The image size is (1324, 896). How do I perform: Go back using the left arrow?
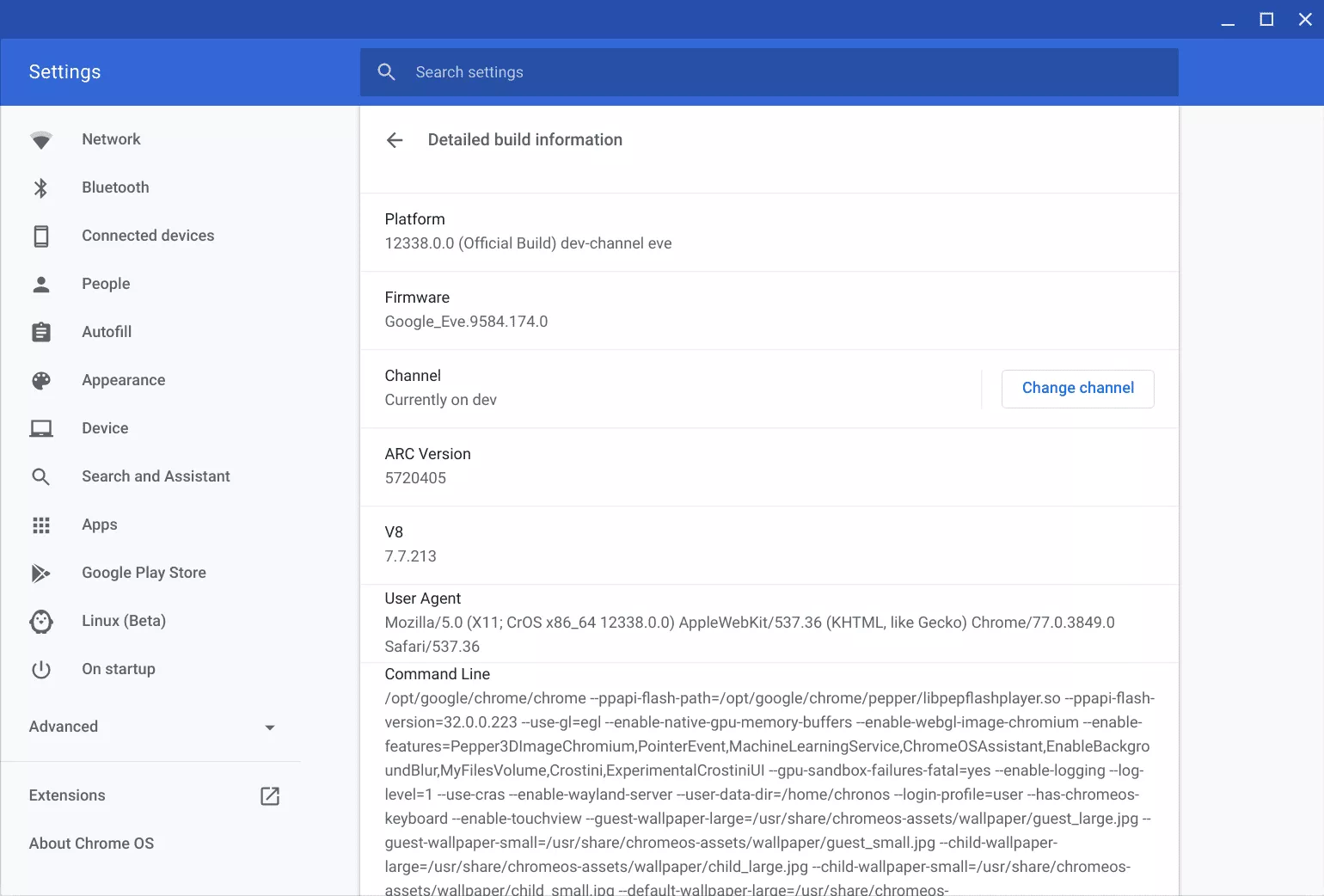(x=395, y=140)
